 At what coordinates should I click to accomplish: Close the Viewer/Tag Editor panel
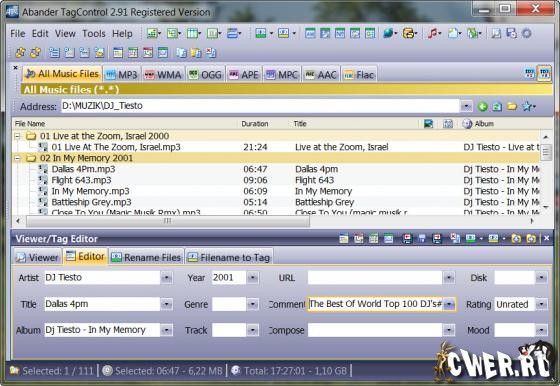pyautogui.click(x=546, y=238)
